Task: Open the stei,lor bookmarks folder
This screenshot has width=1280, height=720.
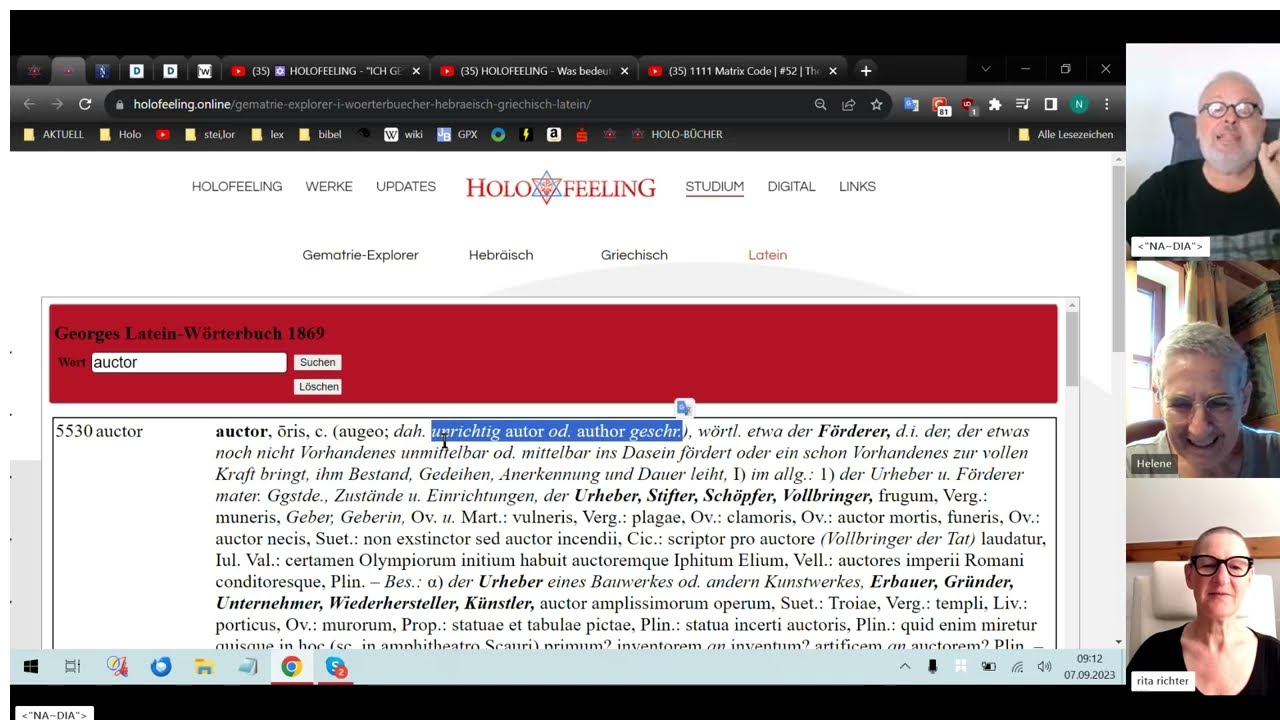Action: (209, 134)
